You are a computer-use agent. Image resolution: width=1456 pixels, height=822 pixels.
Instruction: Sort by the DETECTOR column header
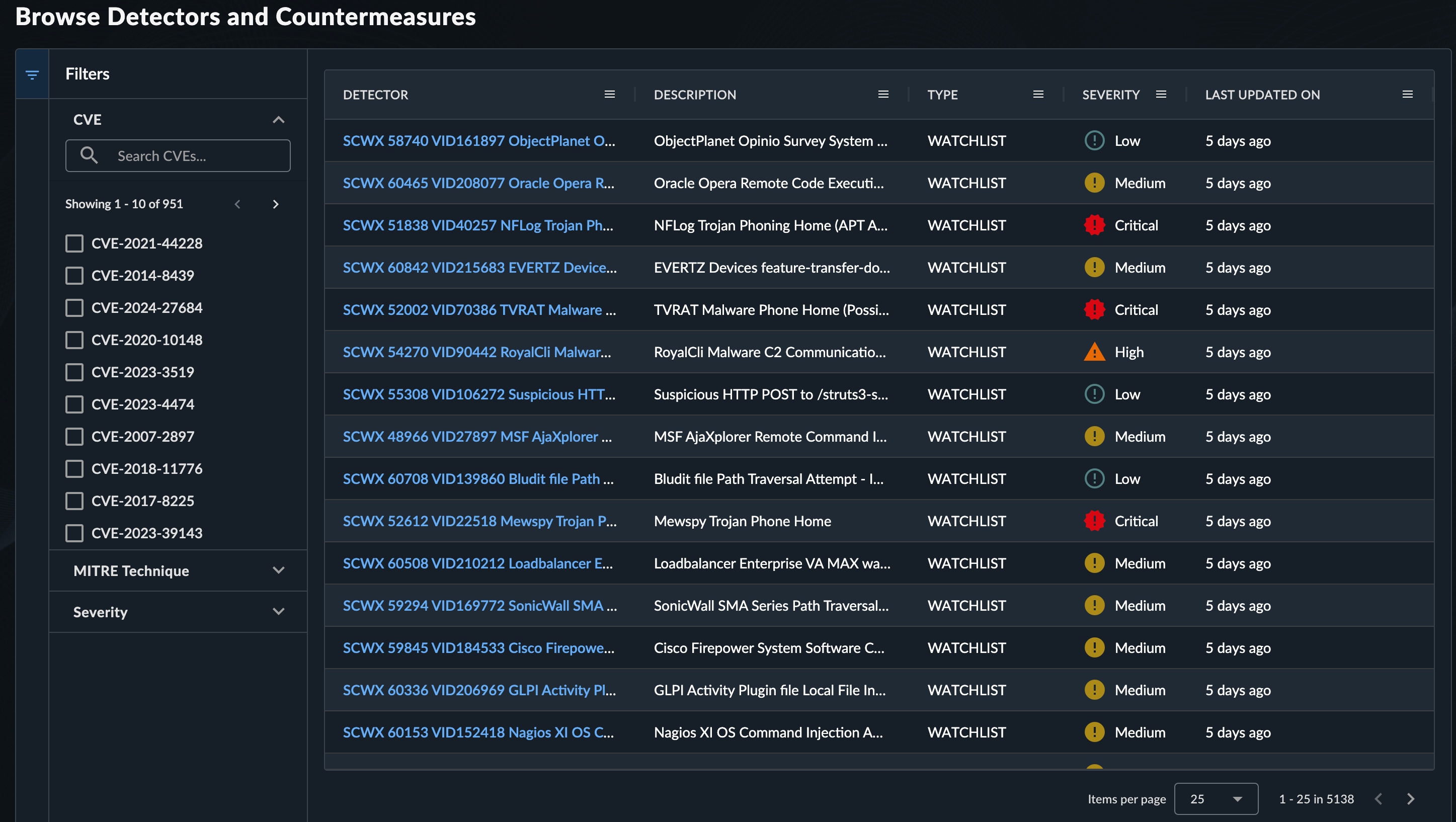pyautogui.click(x=375, y=95)
